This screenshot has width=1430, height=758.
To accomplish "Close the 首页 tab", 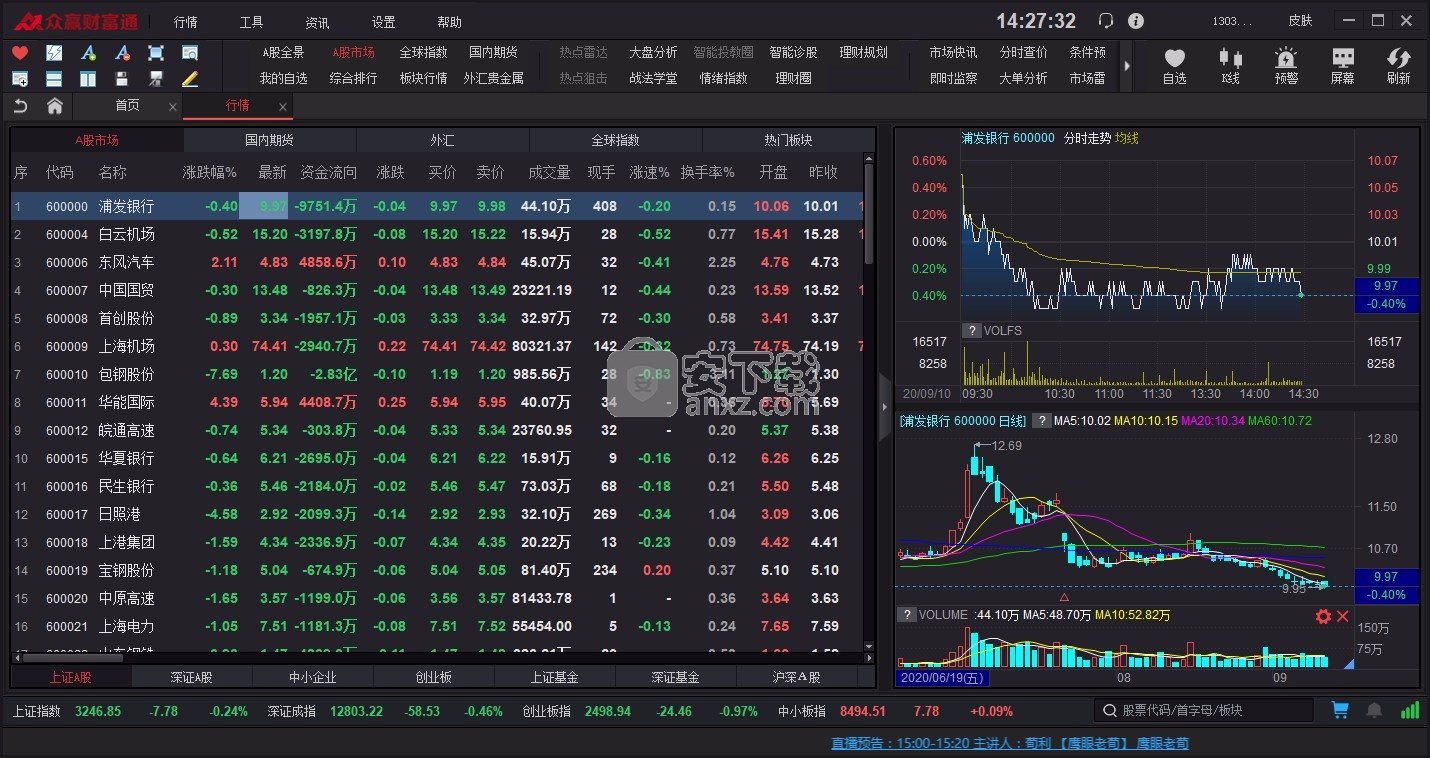I will 173,107.
